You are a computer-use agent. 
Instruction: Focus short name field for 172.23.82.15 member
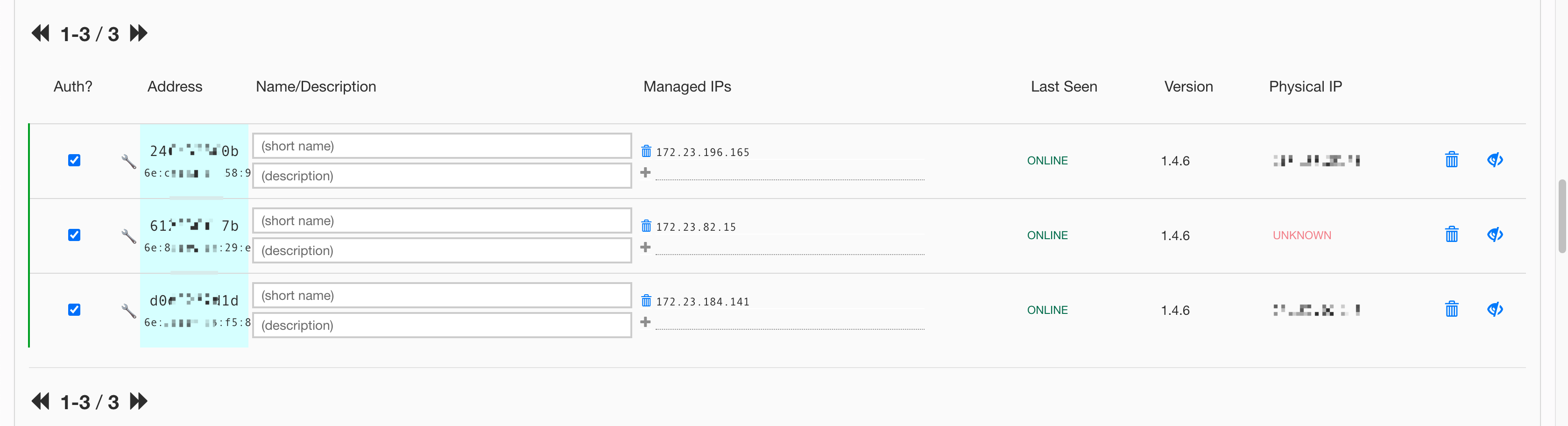pyautogui.click(x=441, y=221)
